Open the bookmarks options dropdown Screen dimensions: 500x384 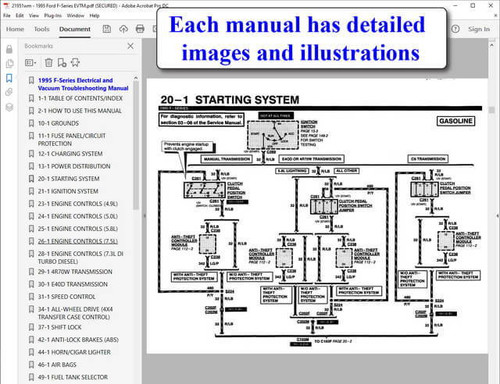coord(30,62)
